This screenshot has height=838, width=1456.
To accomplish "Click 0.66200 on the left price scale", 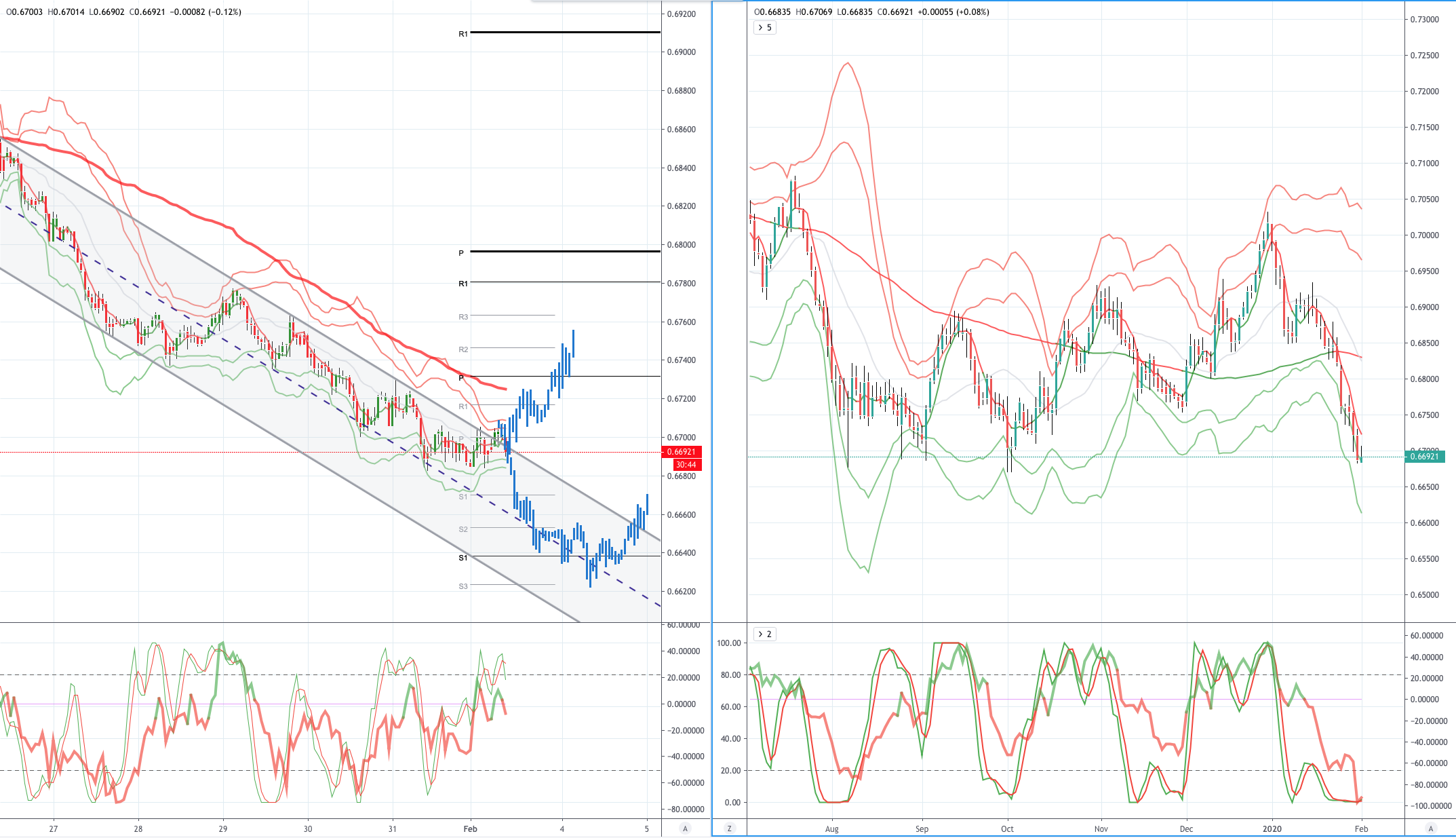I will pyautogui.click(x=682, y=592).
